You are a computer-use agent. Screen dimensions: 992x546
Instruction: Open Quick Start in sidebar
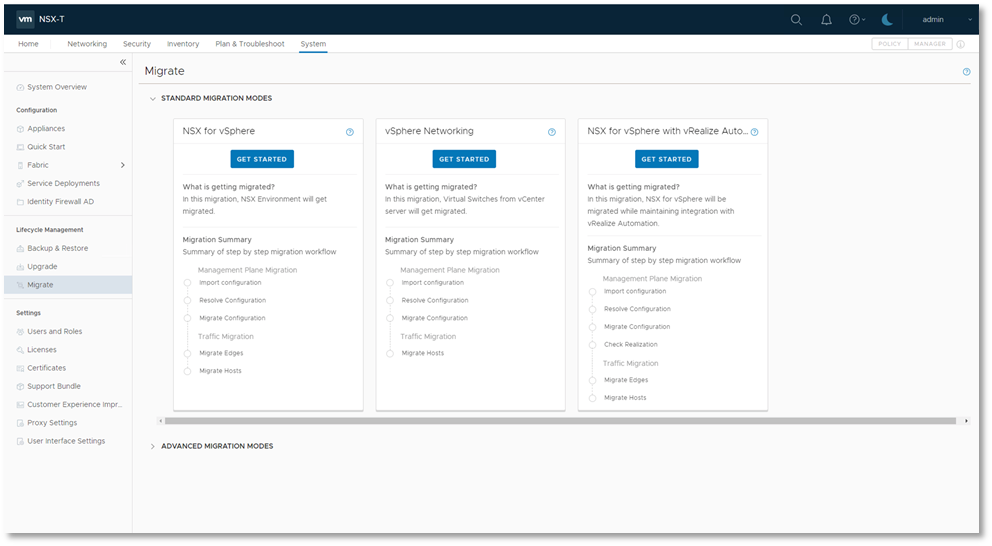46,147
